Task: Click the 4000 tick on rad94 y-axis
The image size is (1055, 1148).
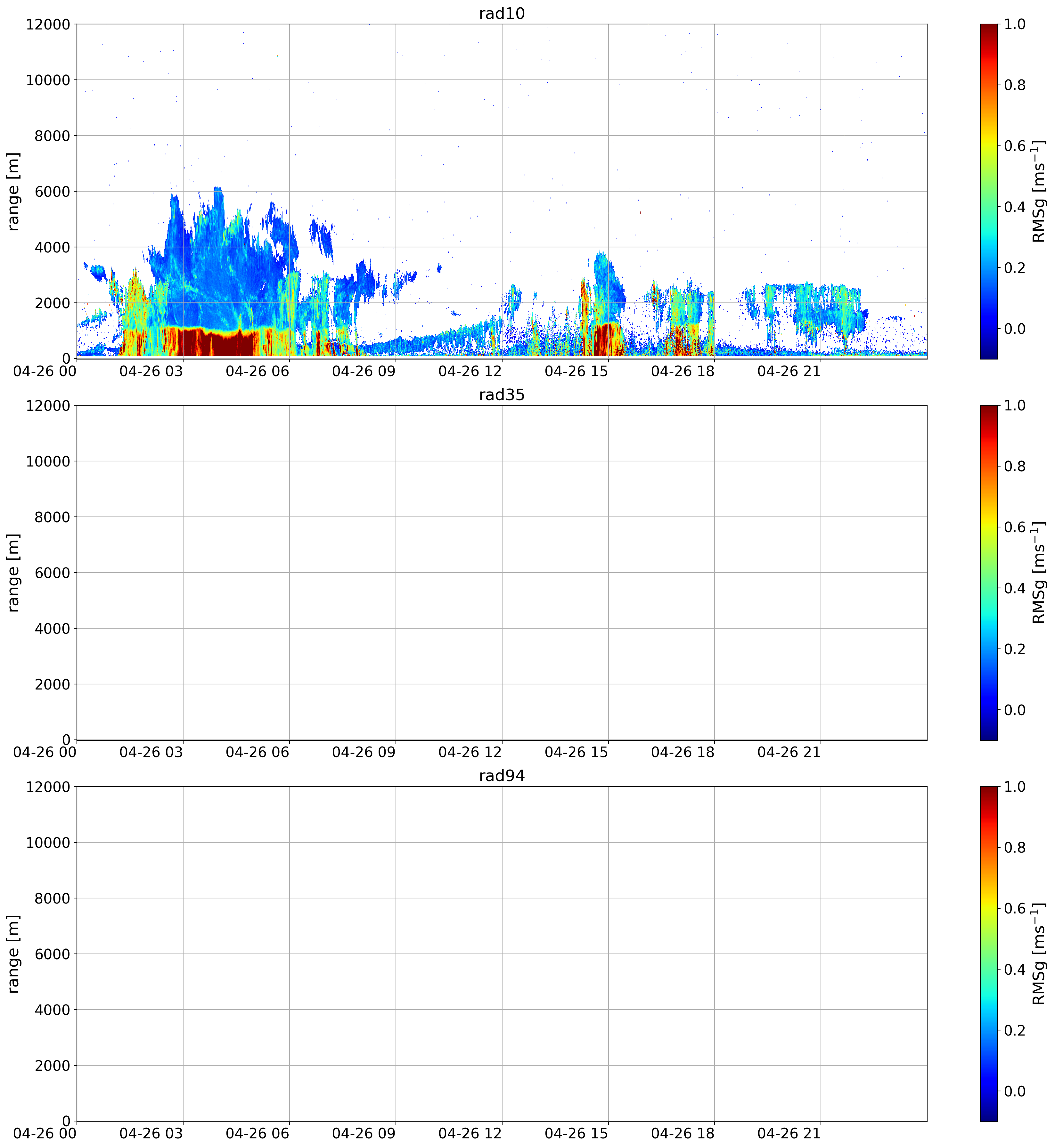Action: pos(52,1010)
